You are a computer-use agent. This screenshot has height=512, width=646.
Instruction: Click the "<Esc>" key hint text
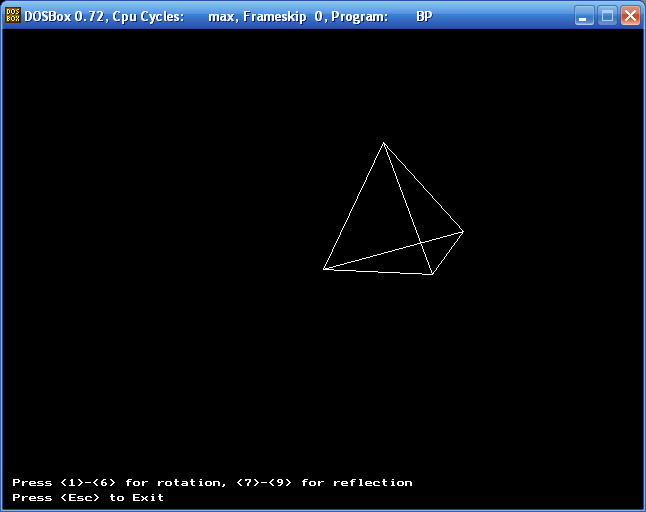pyautogui.click(x=80, y=498)
